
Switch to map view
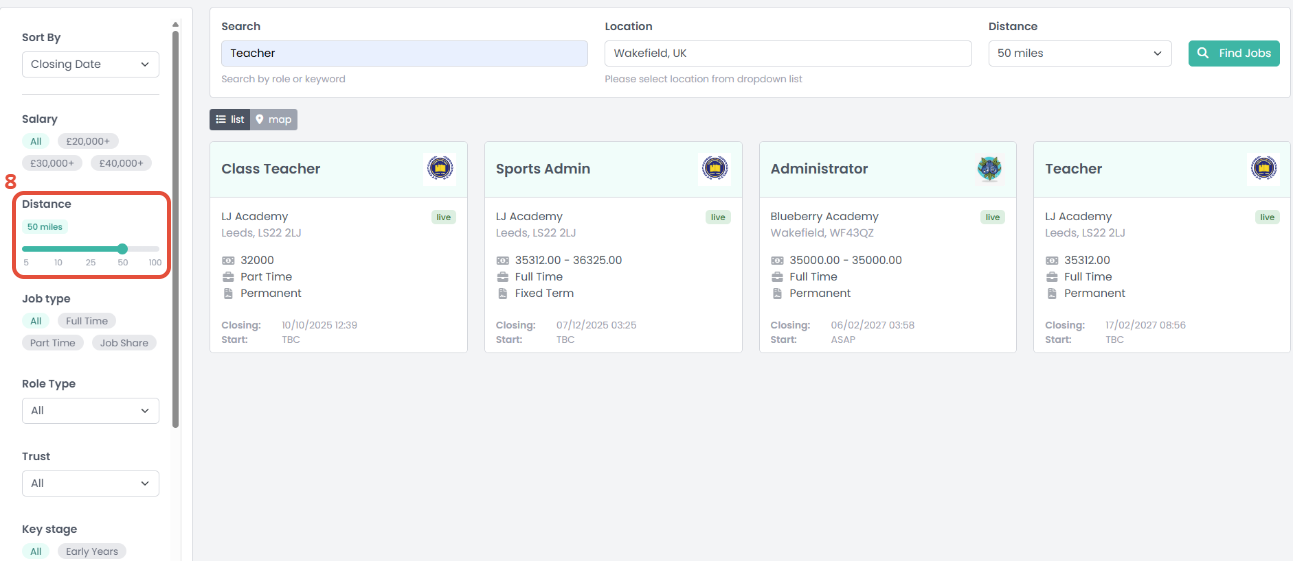(x=274, y=120)
